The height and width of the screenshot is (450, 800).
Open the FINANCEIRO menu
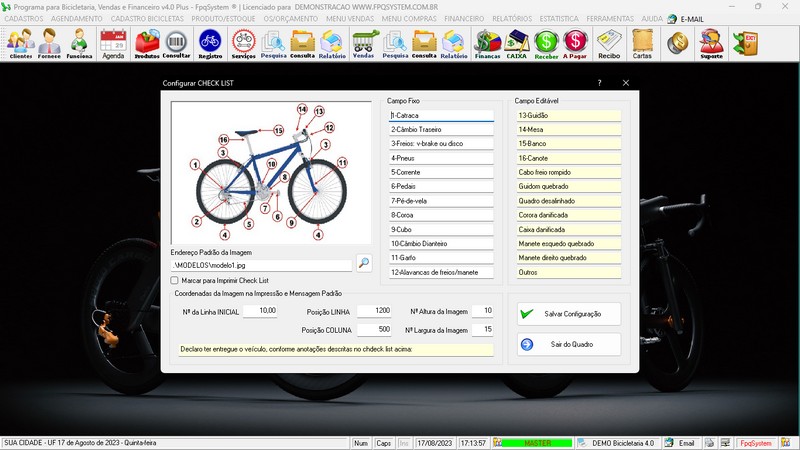(464, 18)
